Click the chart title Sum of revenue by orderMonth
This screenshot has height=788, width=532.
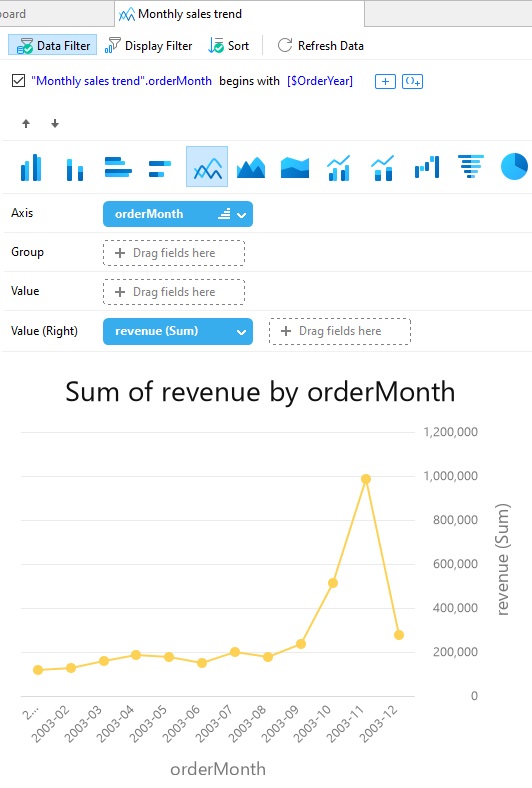pyautogui.click(x=260, y=391)
